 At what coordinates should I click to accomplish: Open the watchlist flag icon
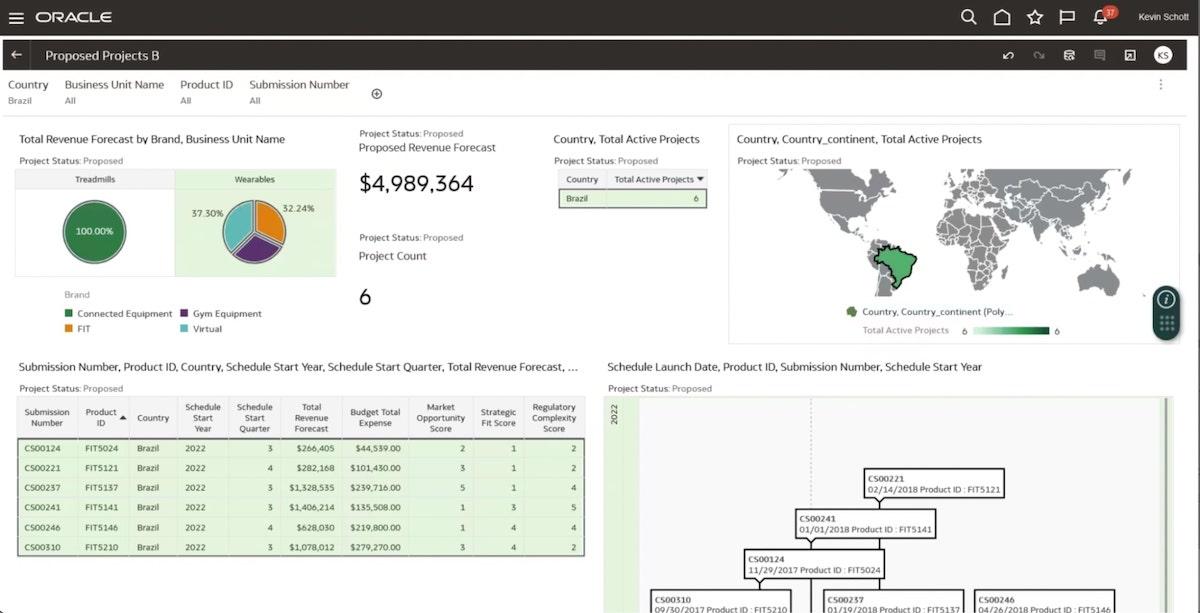click(x=1067, y=17)
